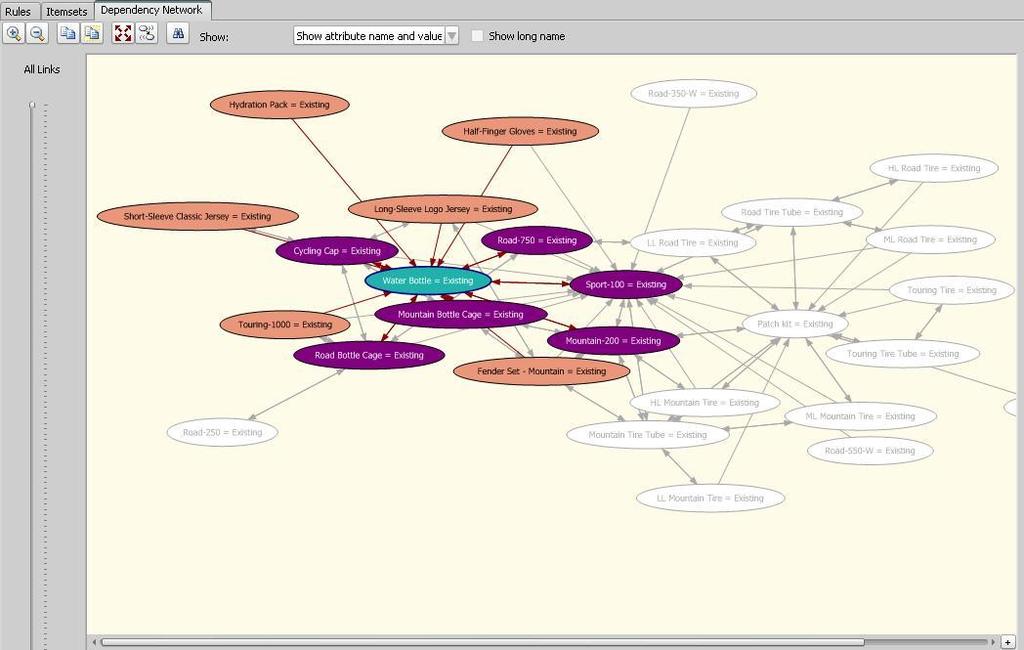
Task: Select the ML Road Tire node
Action: tap(931, 240)
